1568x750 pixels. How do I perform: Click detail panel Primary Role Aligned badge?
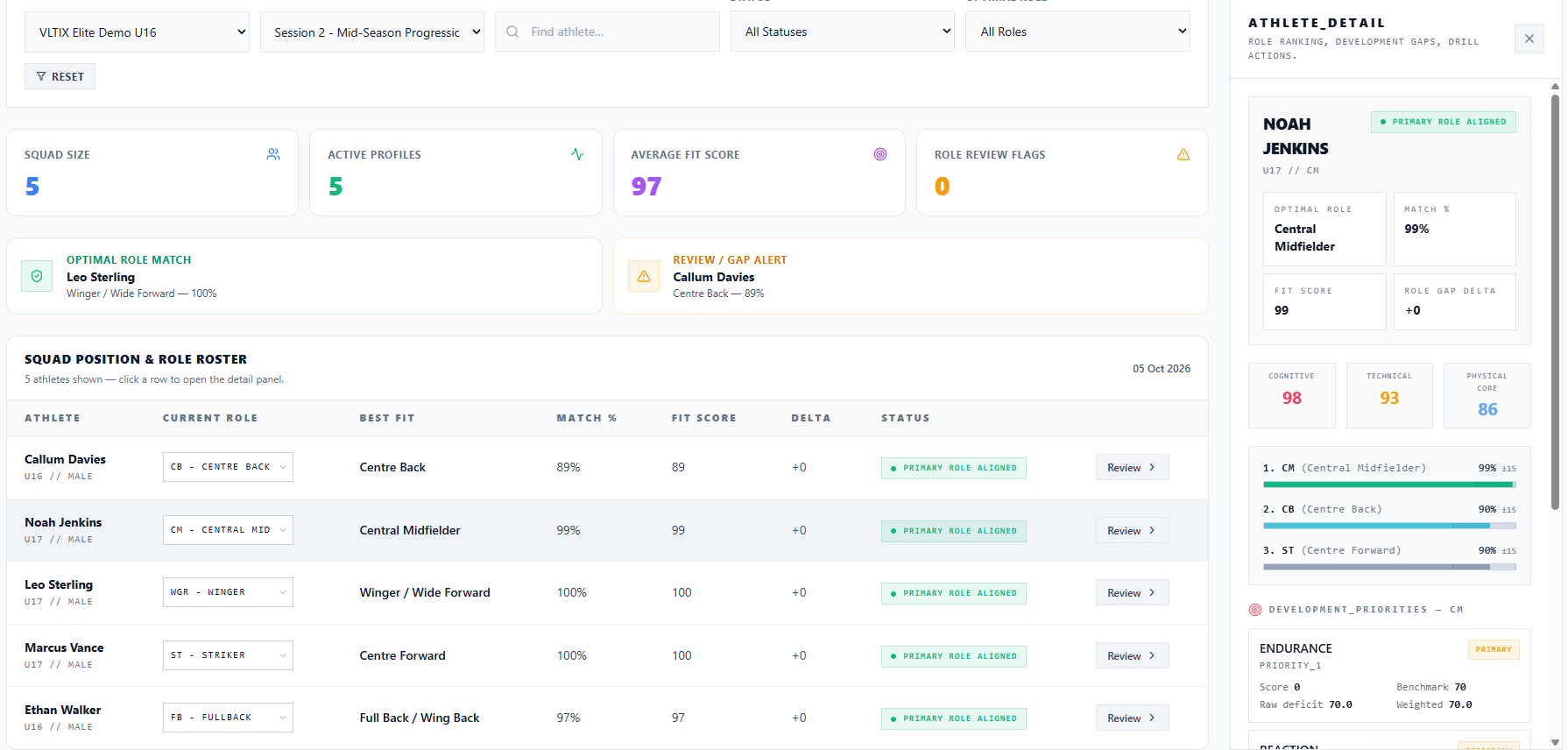(1444, 122)
